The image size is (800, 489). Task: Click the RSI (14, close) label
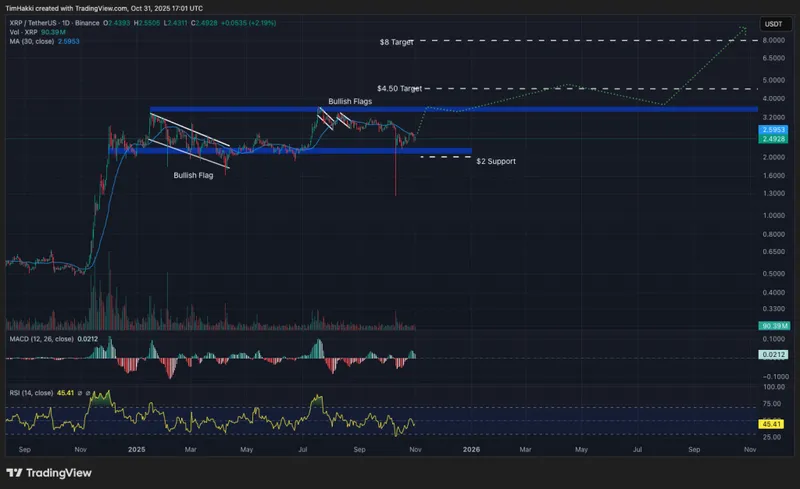(34, 393)
